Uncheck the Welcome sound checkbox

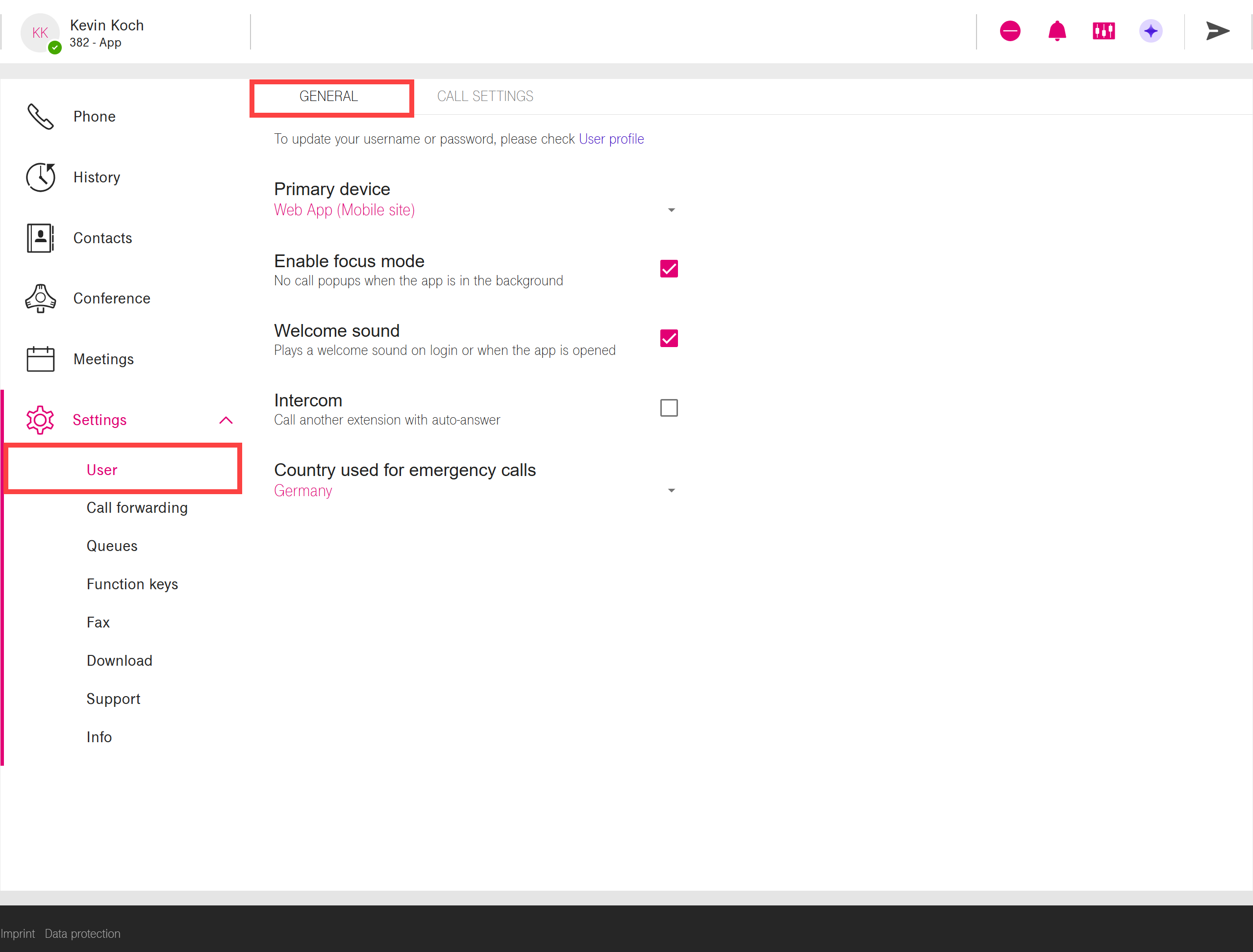(x=669, y=338)
